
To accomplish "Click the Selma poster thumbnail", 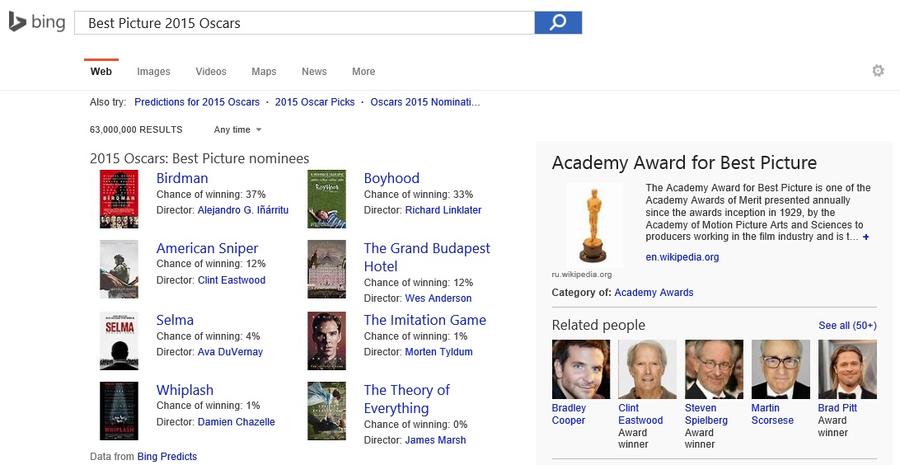I will tap(119, 341).
